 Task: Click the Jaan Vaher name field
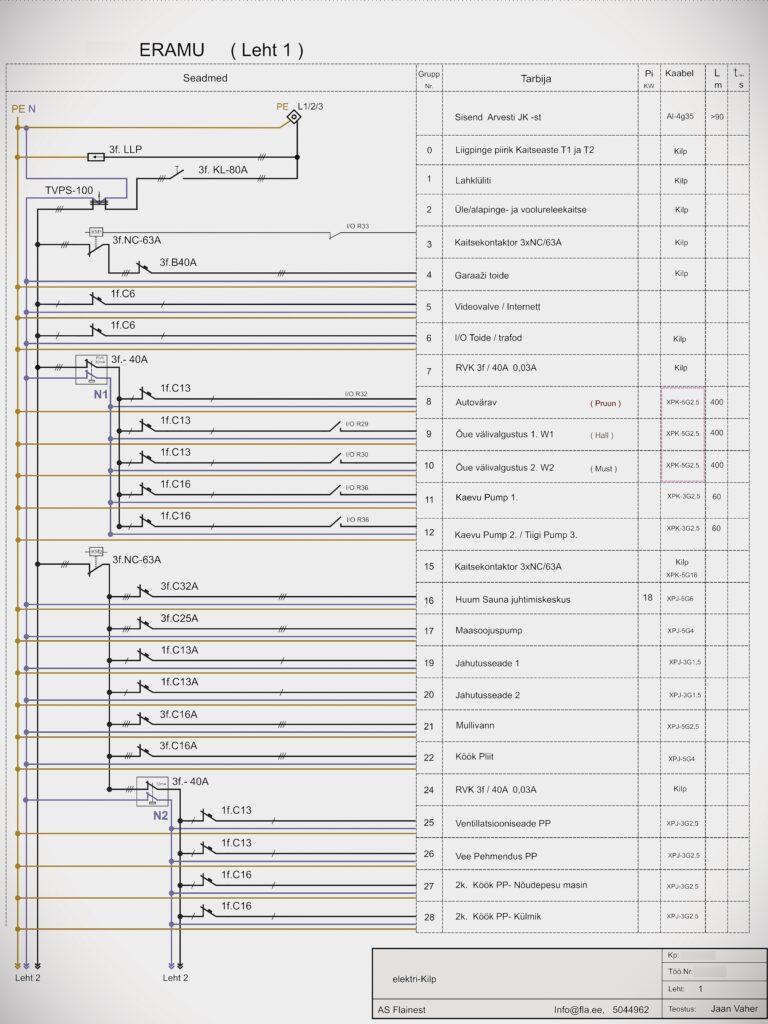point(732,1010)
